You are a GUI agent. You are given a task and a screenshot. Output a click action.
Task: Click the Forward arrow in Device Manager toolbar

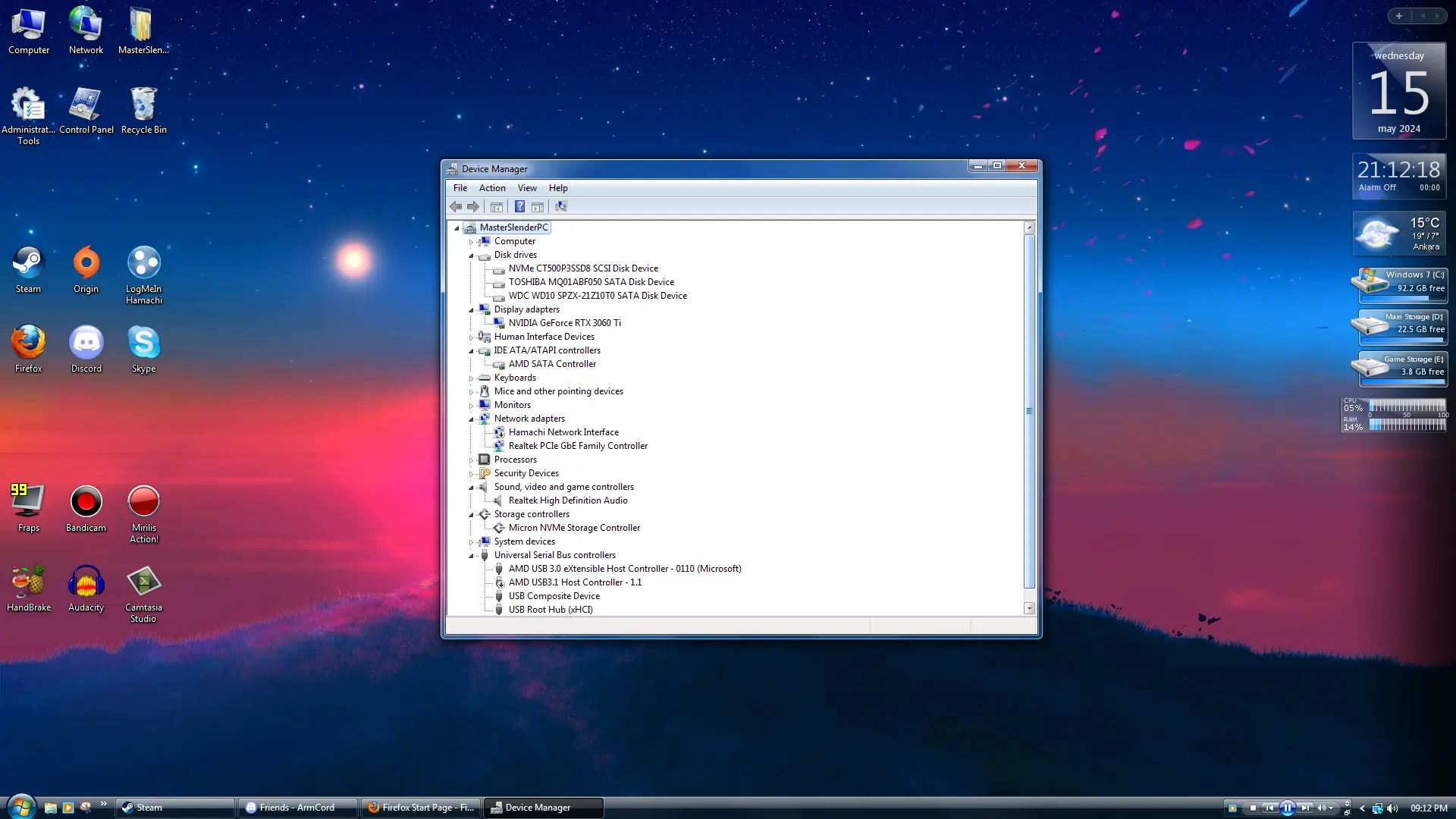(x=473, y=206)
